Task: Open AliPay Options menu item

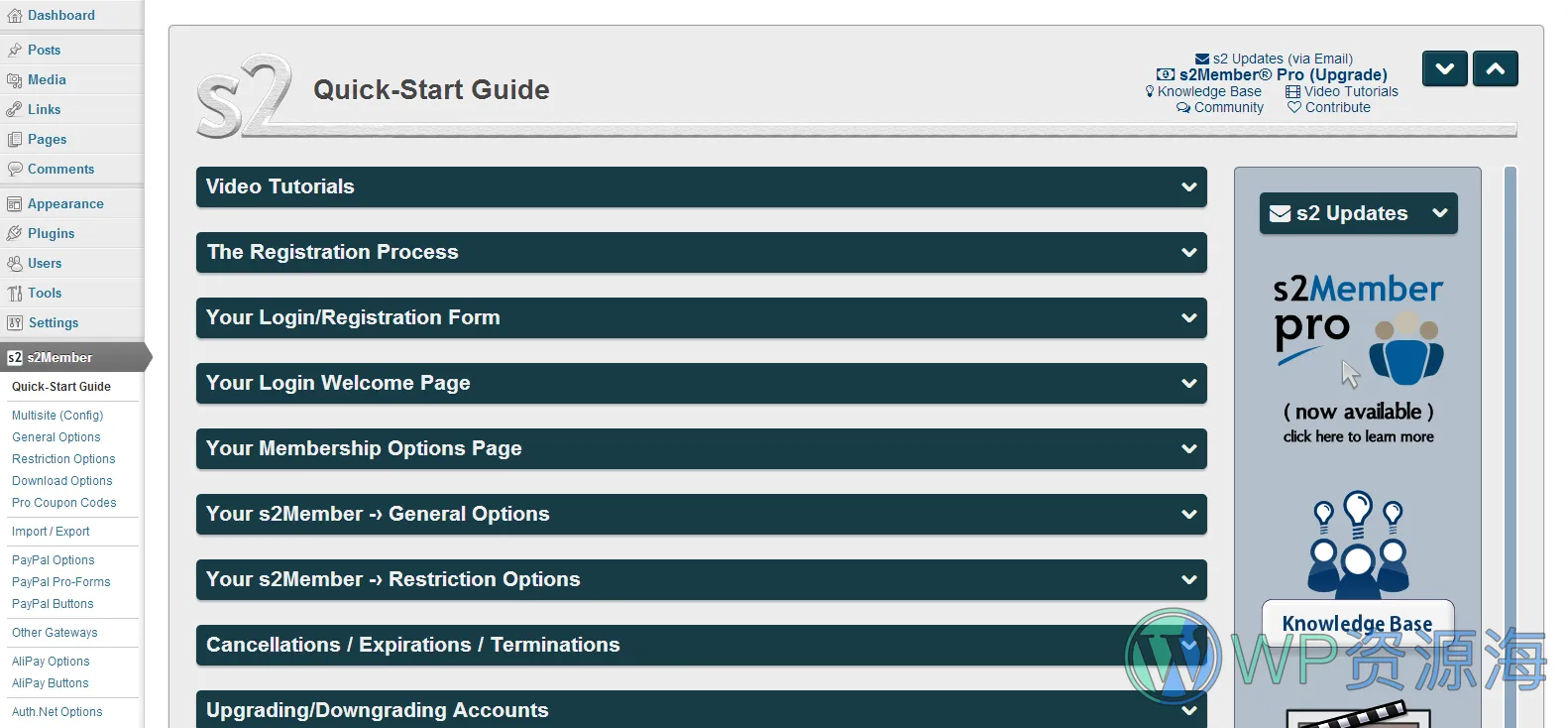Action: tap(51, 662)
